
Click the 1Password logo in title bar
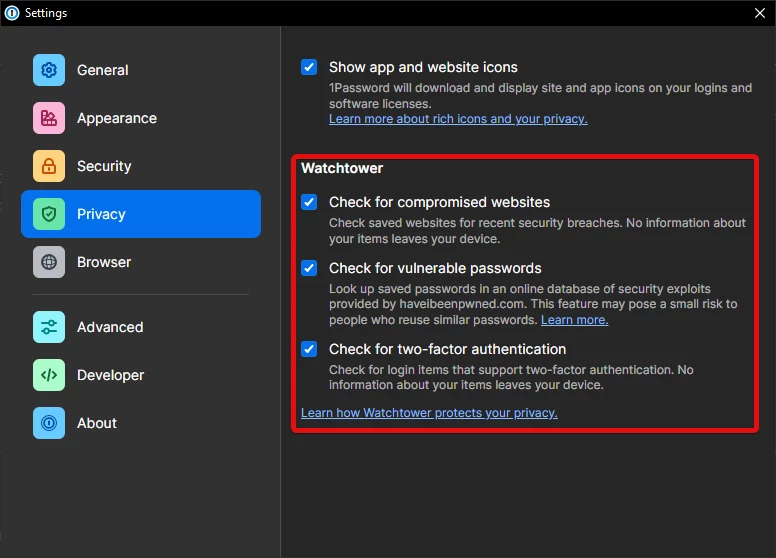tap(12, 13)
